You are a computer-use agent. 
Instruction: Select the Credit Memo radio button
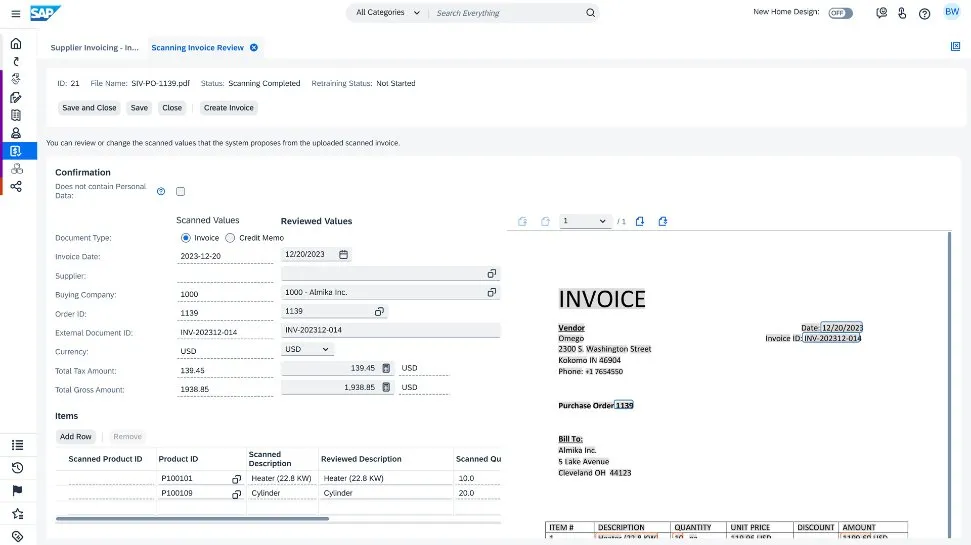[230, 238]
